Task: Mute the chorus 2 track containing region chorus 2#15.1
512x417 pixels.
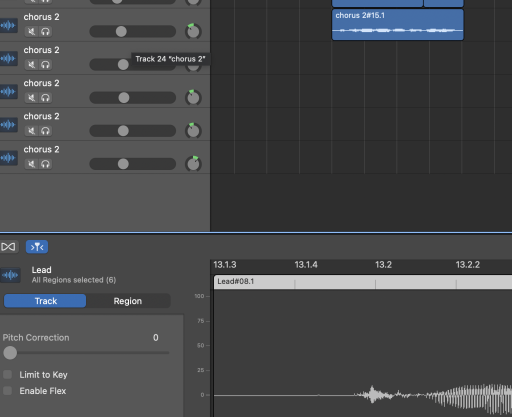Action: click(31, 32)
